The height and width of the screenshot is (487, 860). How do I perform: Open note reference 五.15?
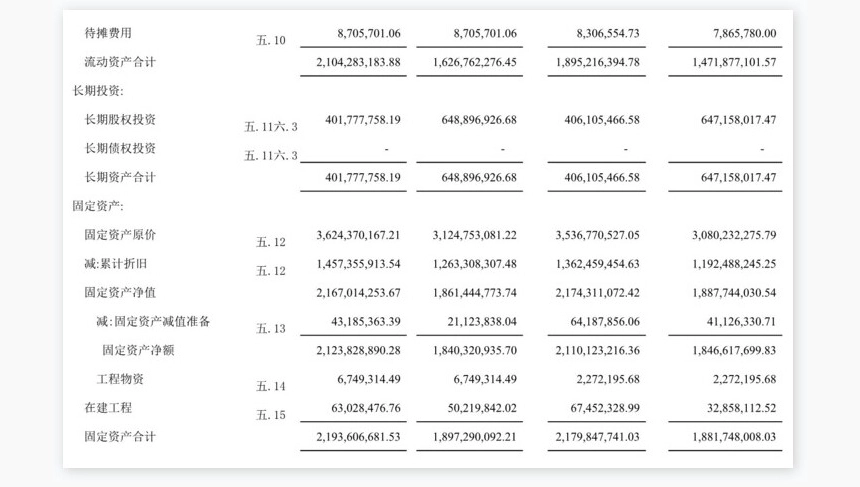[x=271, y=415]
